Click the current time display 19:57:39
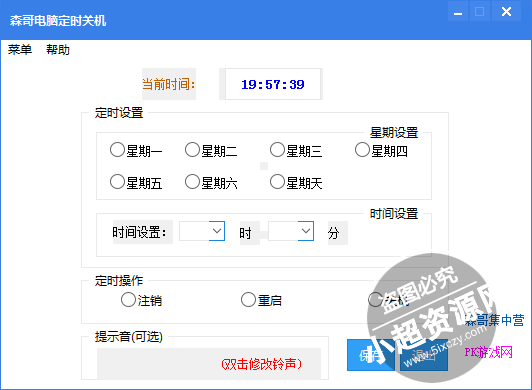 click(273, 84)
